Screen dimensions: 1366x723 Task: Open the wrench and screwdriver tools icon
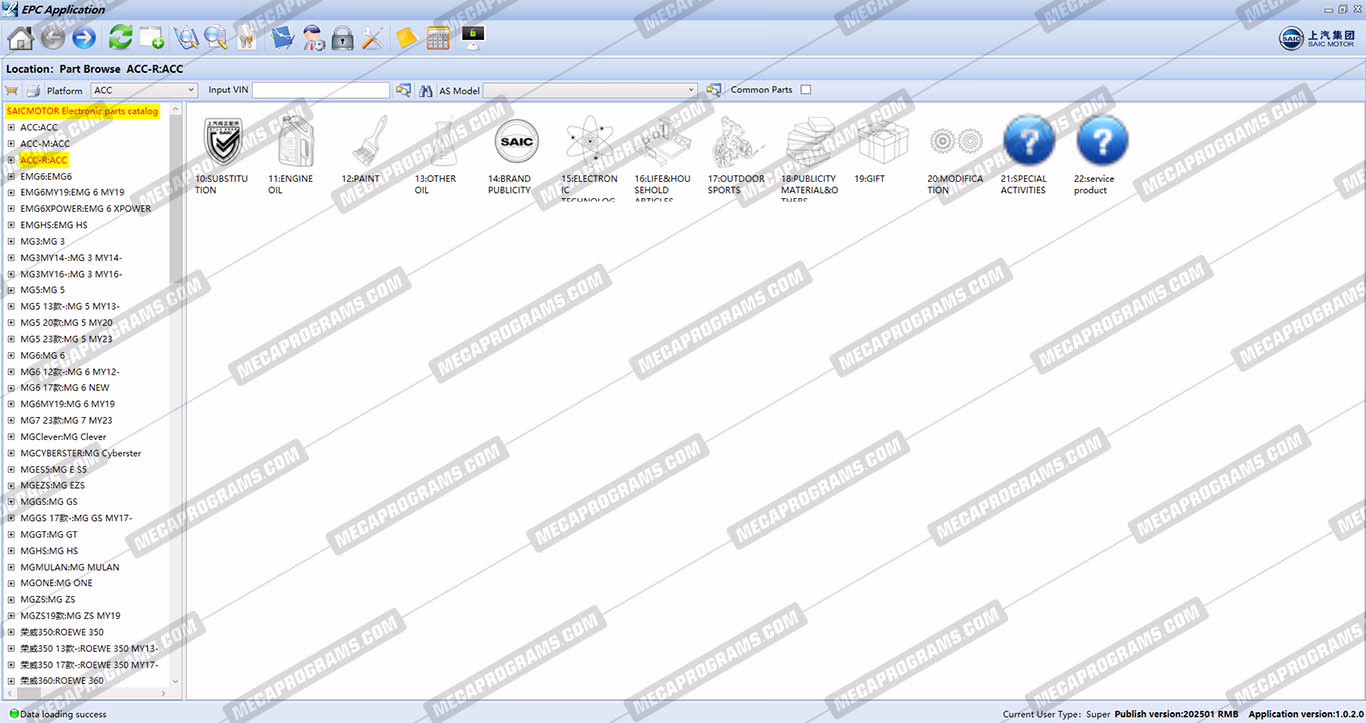click(x=372, y=38)
